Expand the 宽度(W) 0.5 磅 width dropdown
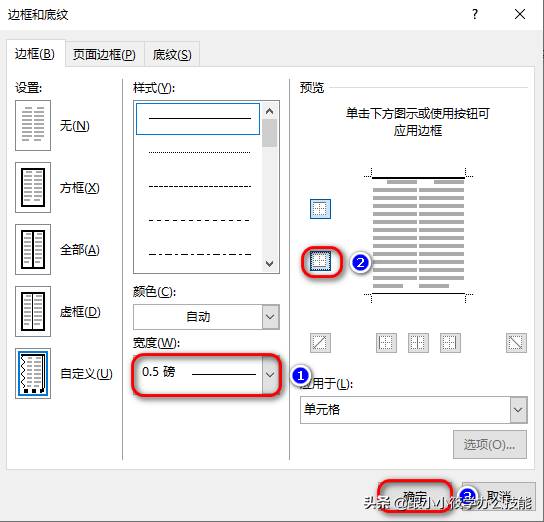The height and width of the screenshot is (522, 544). pyautogui.click(x=206, y=374)
